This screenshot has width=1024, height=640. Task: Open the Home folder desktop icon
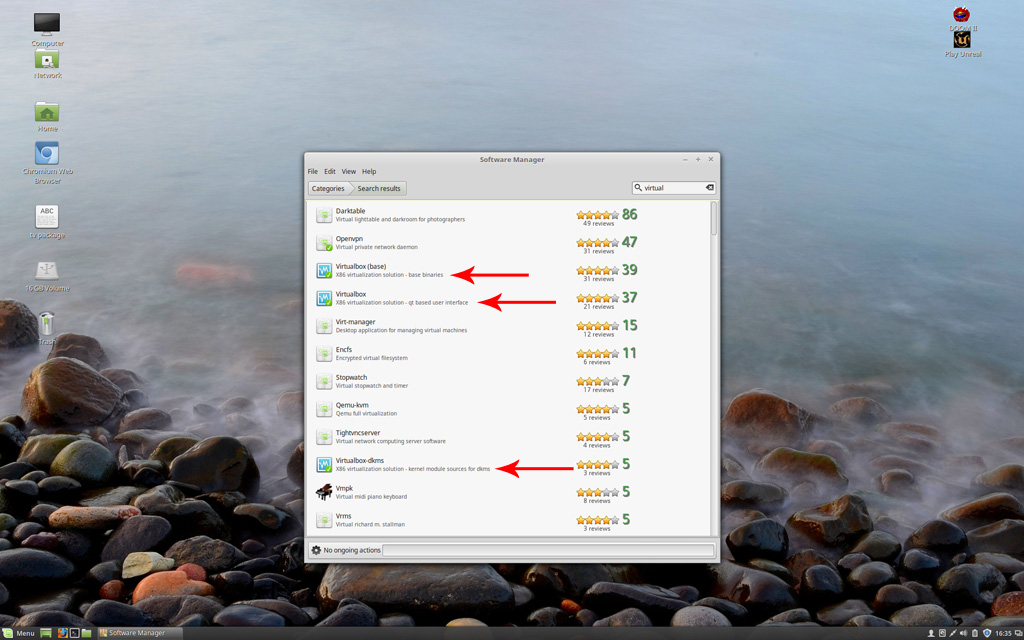tap(47, 112)
